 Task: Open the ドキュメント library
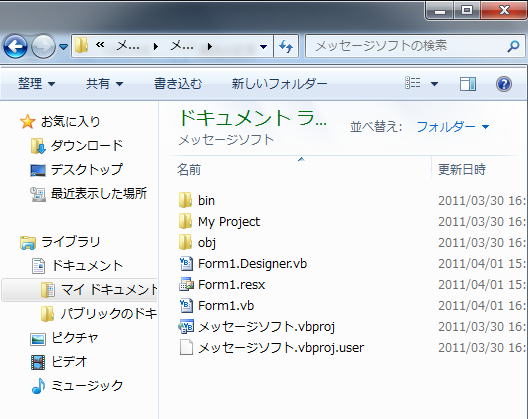pyautogui.click(x=87, y=265)
